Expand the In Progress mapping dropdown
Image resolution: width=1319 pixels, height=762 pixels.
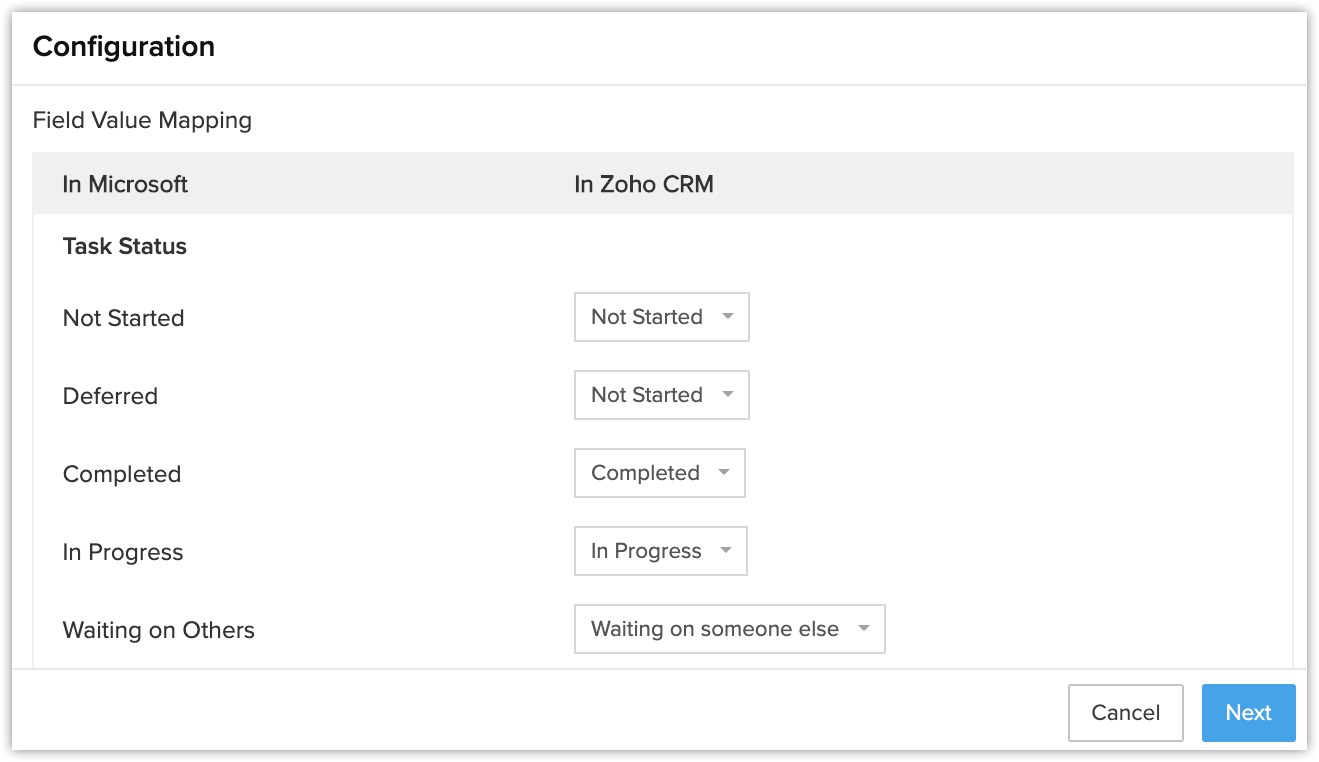pyautogui.click(x=660, y=551)
